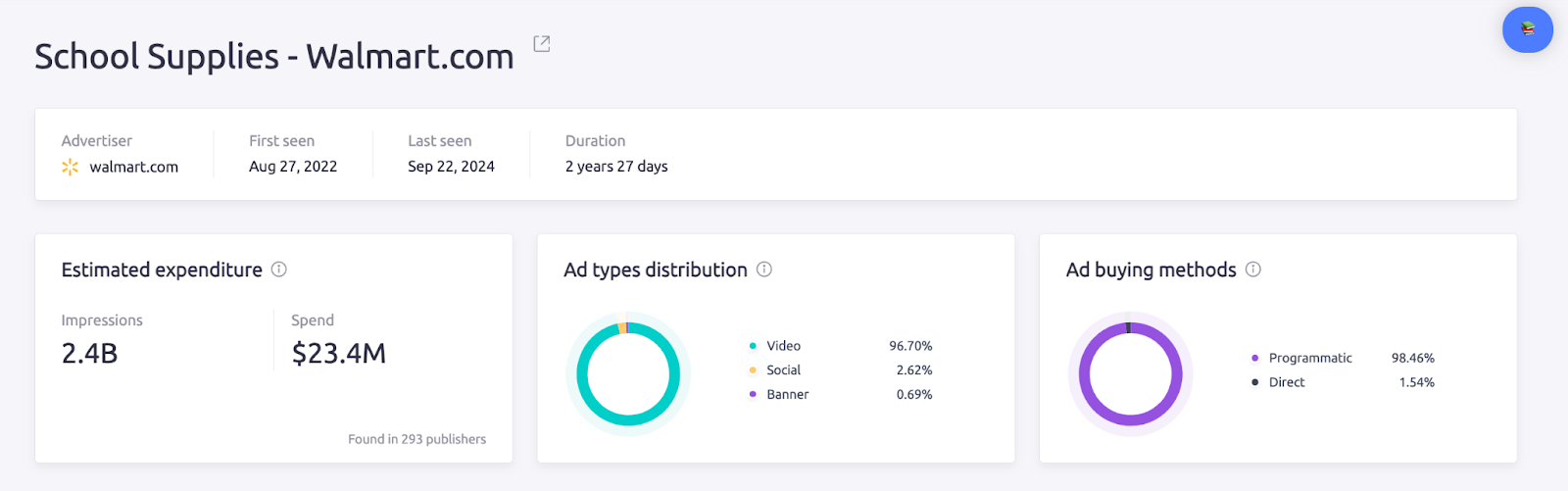This screenshot has width=1568, height=491.
Task: Click the 2.4B impressions value
Action: tap(90, 353)
